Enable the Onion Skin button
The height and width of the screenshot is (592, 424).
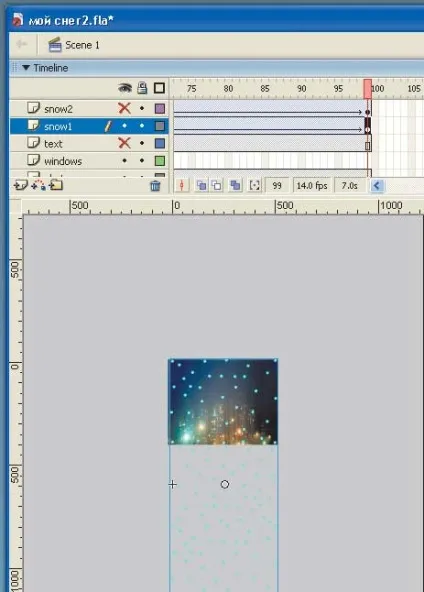pos(201,185)
